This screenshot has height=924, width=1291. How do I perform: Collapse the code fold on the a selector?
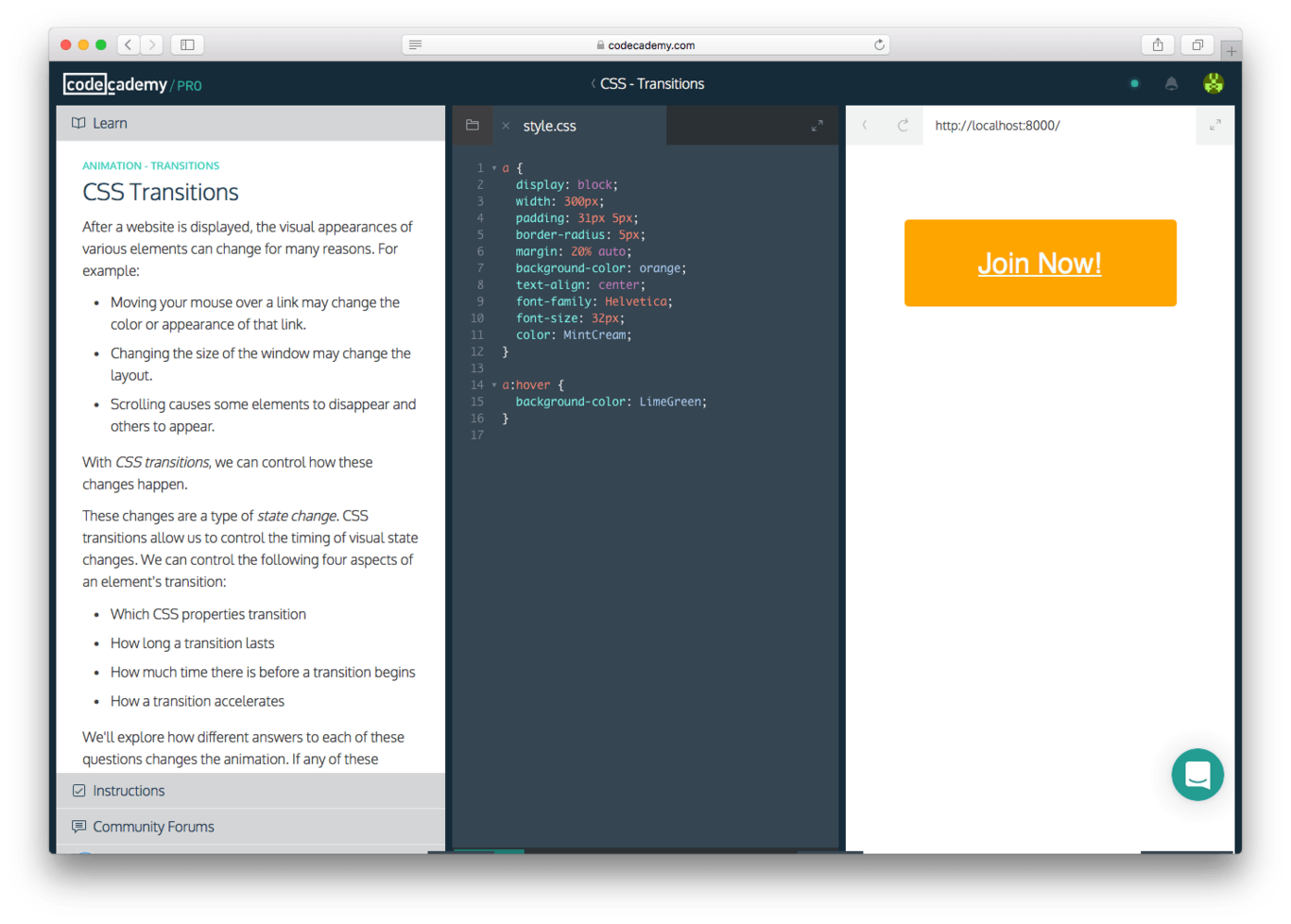[492, 167]
